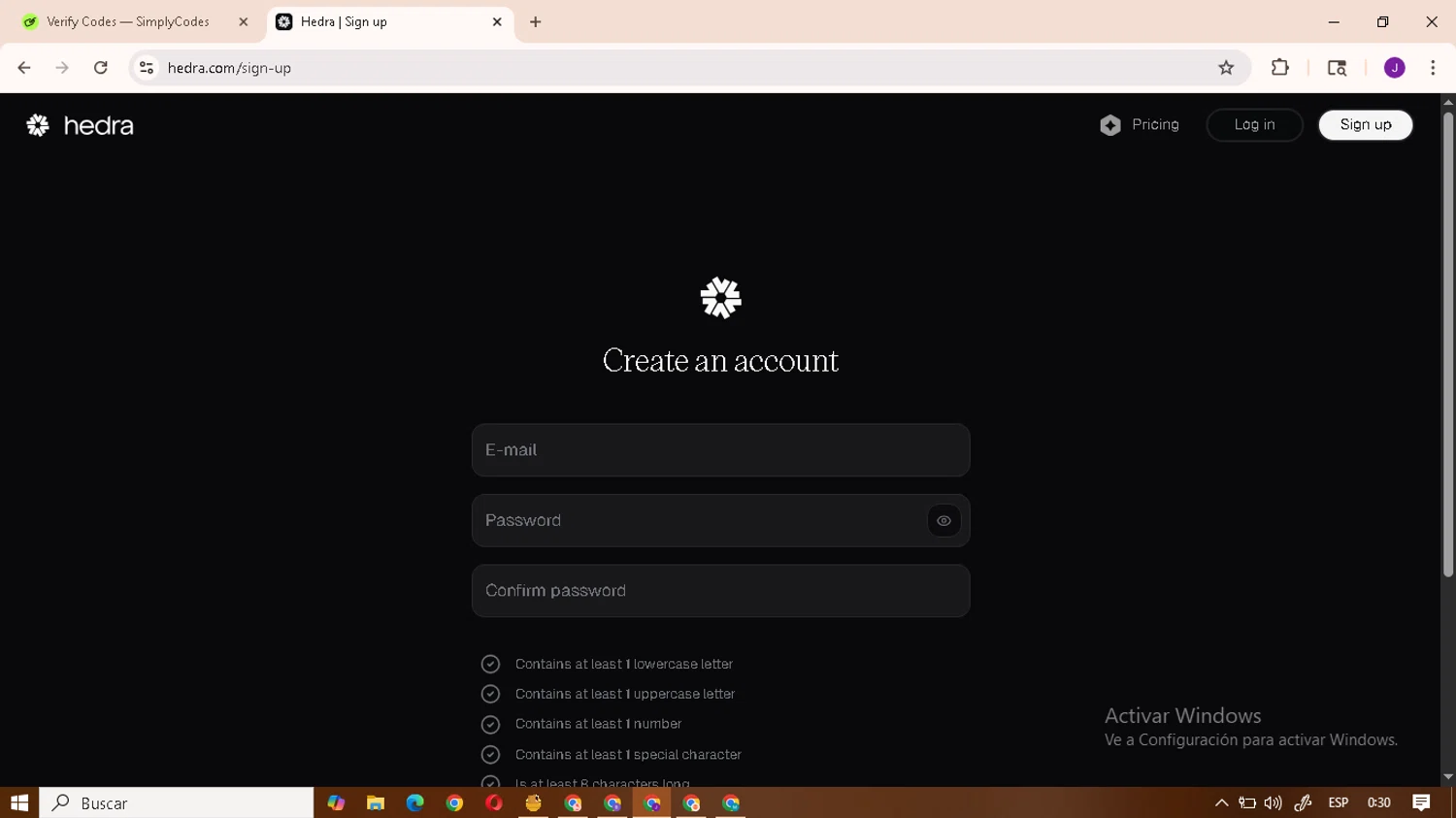Click the scrollbar down arrow
Image resolution: width=1456 pixels, height=818 pixels.
pos(1448,777)
